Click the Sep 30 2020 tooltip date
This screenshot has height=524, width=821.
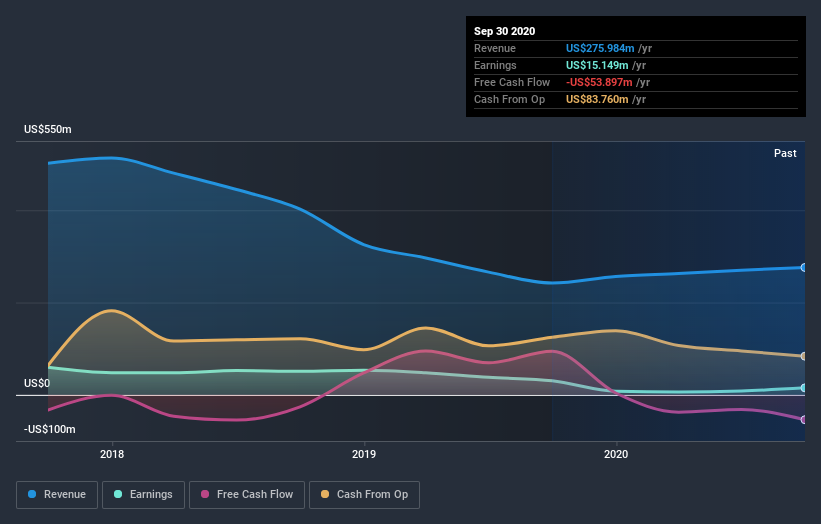coord(504,31)
